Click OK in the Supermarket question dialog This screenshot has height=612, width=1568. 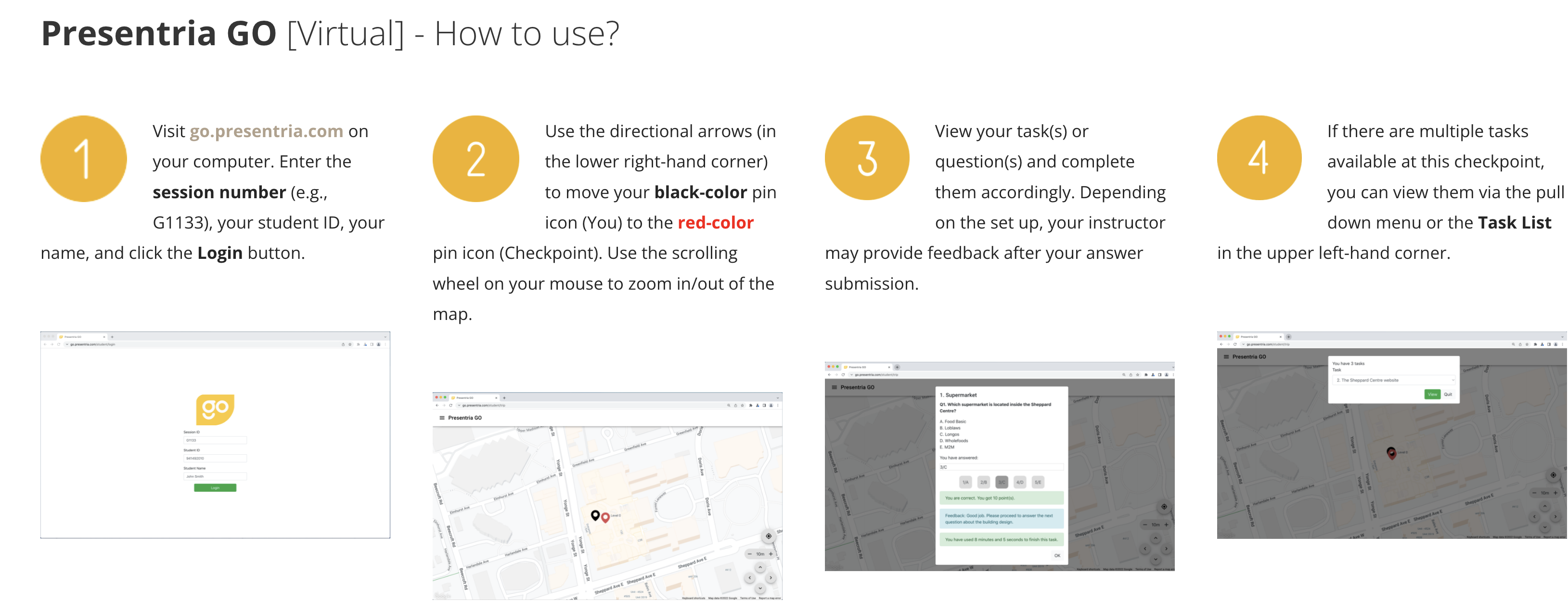[x=1057, y=555]
